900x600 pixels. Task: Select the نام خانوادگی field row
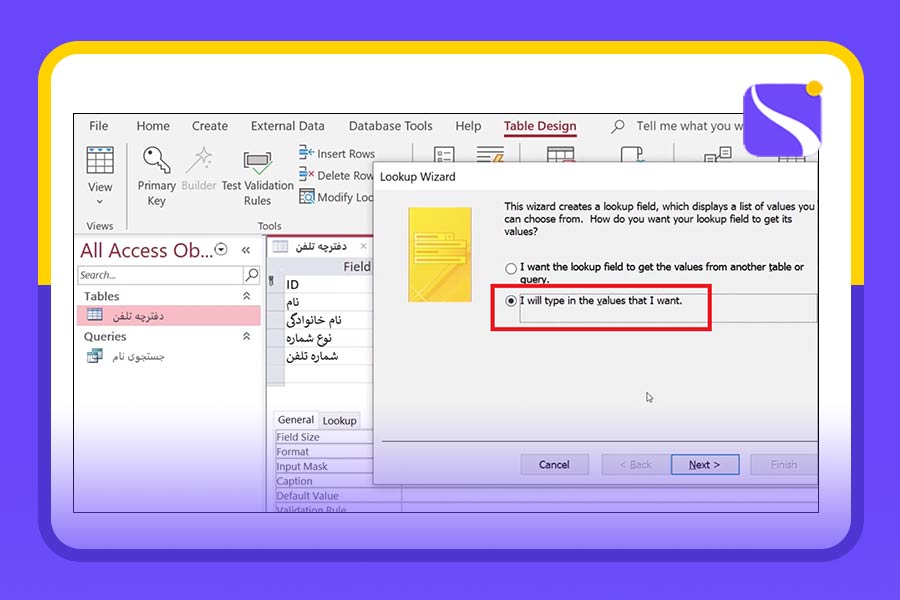pyautogui.click(x=328, y=320)
